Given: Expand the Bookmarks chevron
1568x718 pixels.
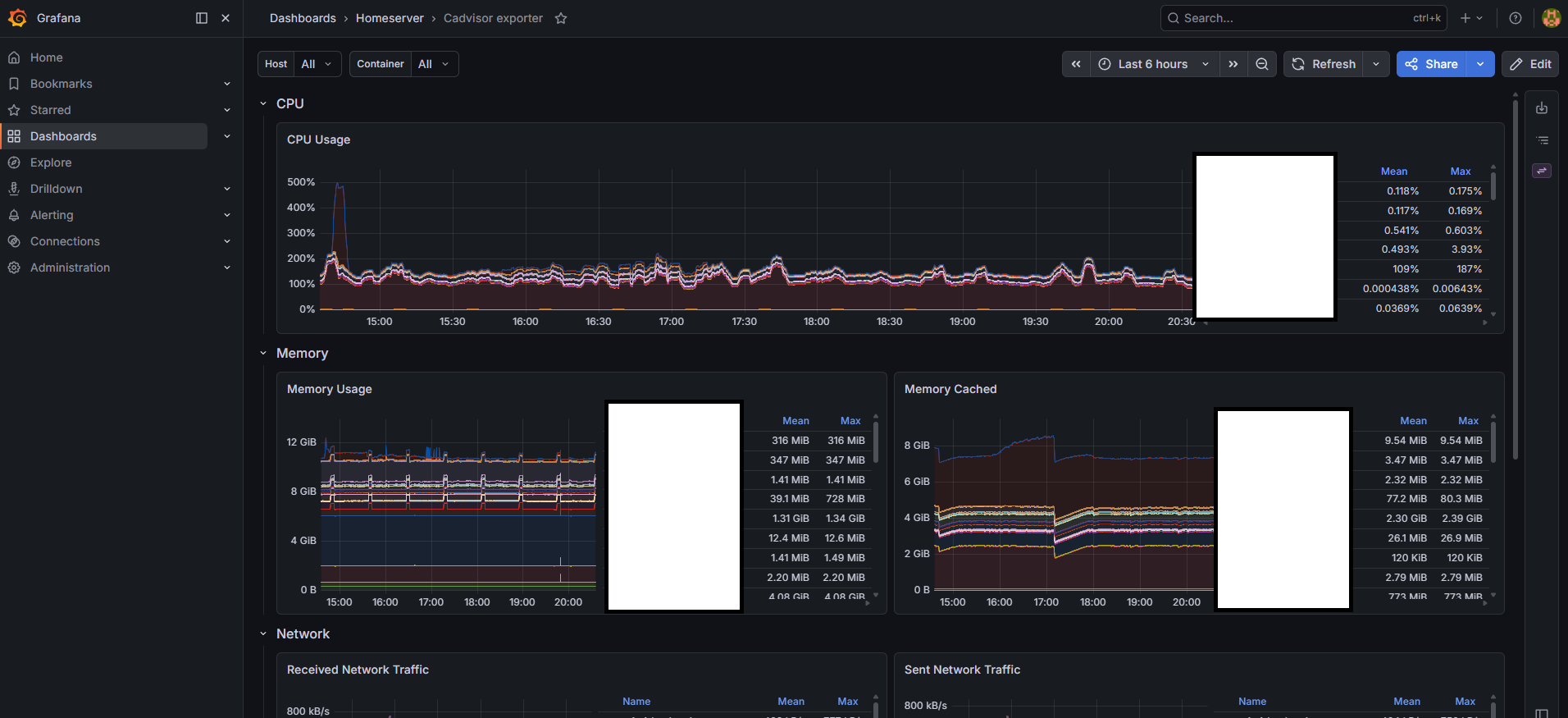Looking at the screenshot, I should click(x=227, y=84).
